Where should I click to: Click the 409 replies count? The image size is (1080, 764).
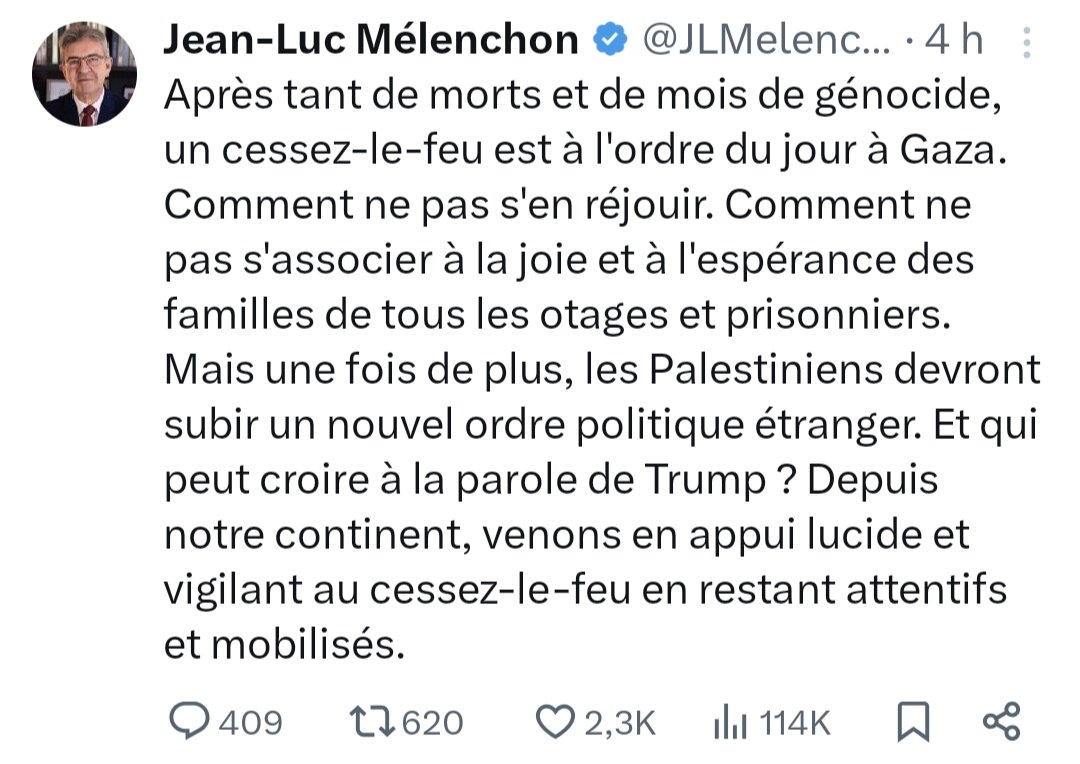pos(250,722)
